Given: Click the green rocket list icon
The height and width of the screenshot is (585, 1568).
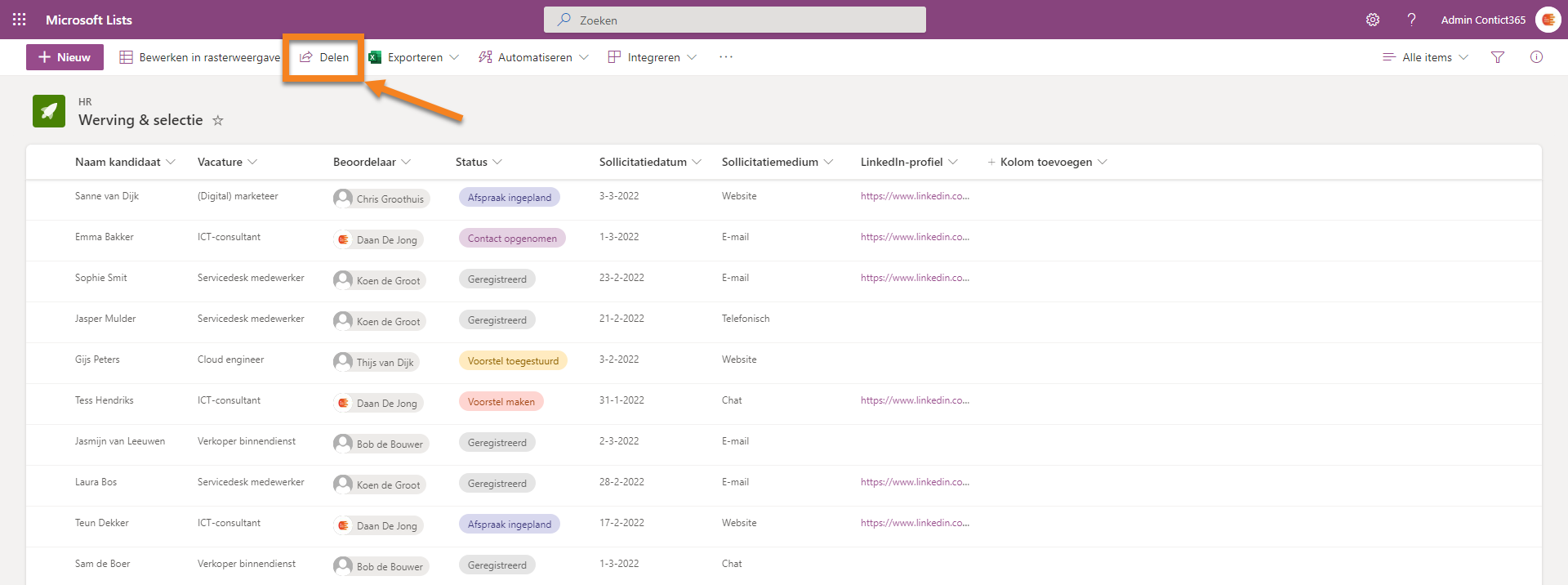Looking at the screenshot, I should [49, 111].
